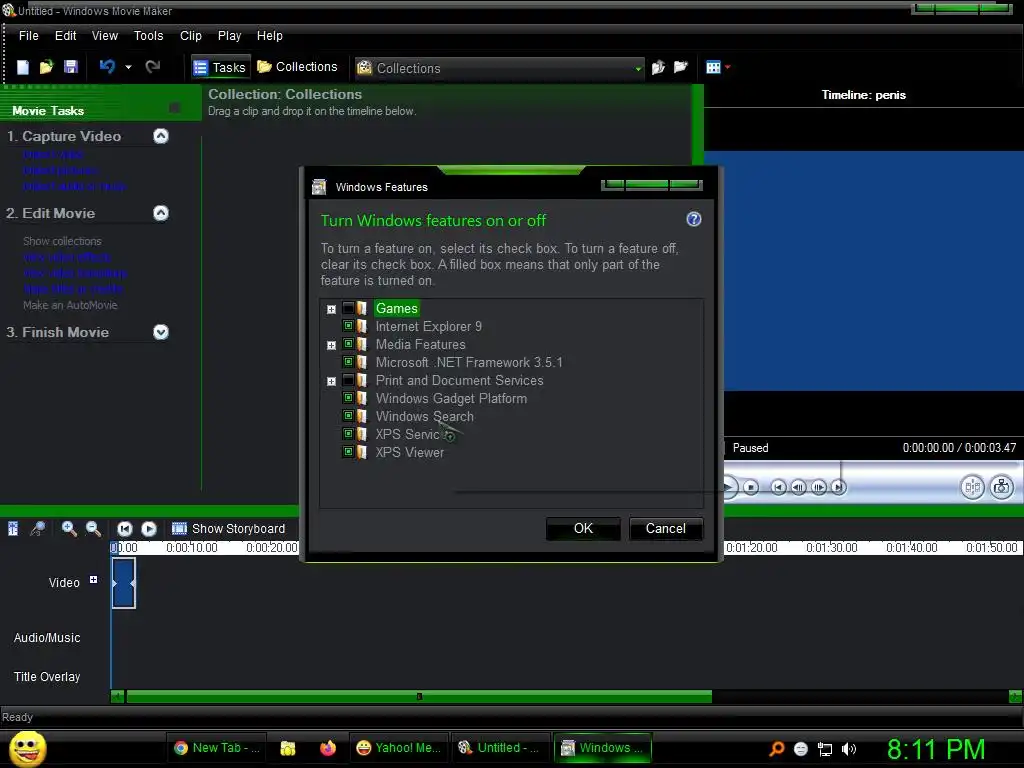Split the clip using the preview split icon
The image size is (1024, 768).
coord(972,487)
